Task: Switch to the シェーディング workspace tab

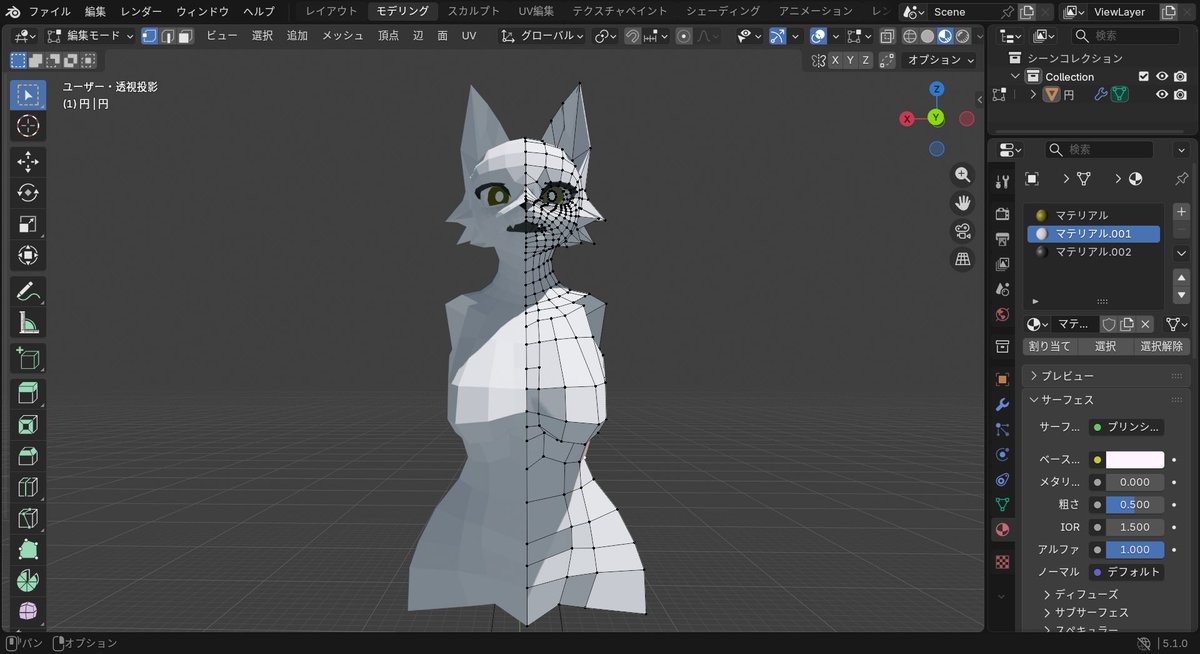Action: [x=723, y=11]
